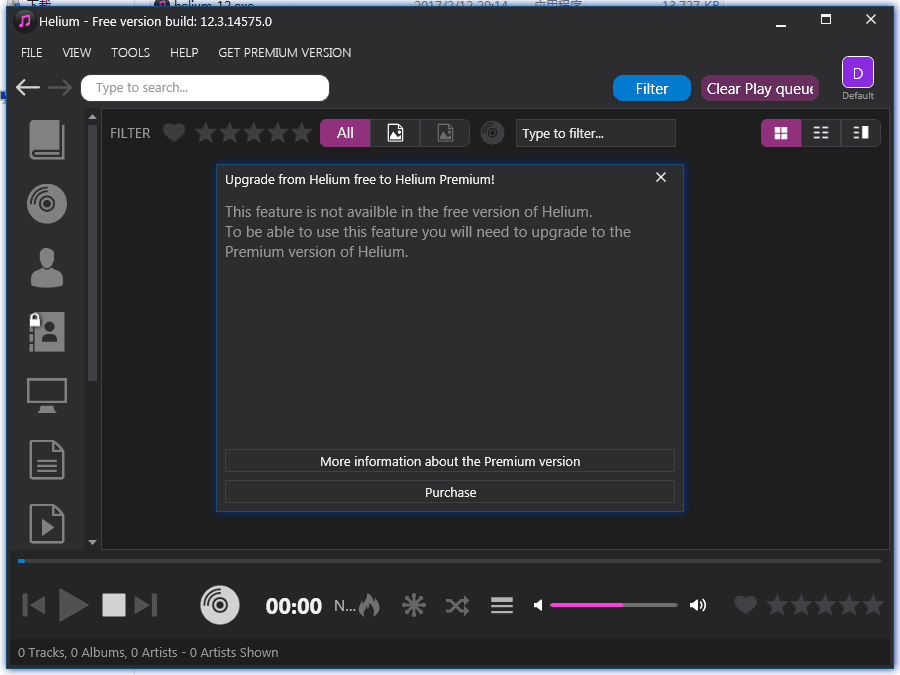Select the All pictures filter tab
900x675 pixels.
click(345, 133)
